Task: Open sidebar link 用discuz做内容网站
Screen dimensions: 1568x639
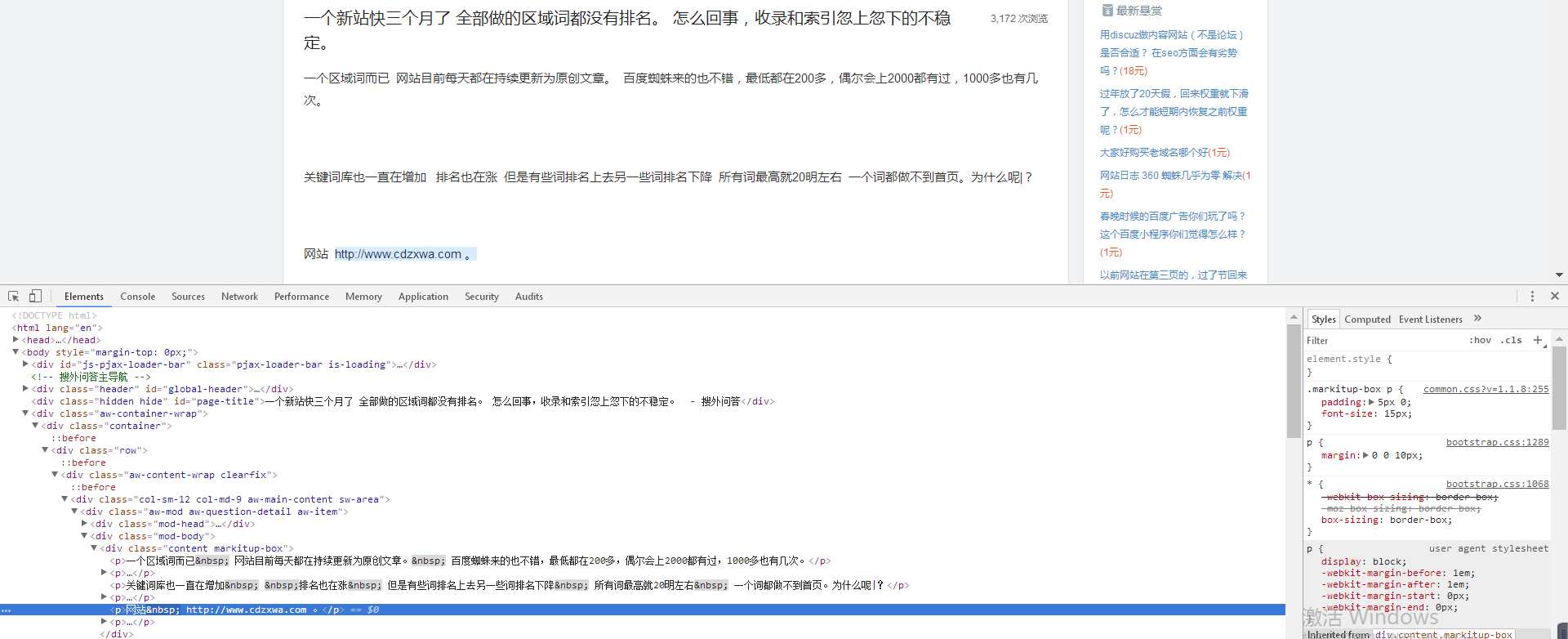Action: point(1172,52)
